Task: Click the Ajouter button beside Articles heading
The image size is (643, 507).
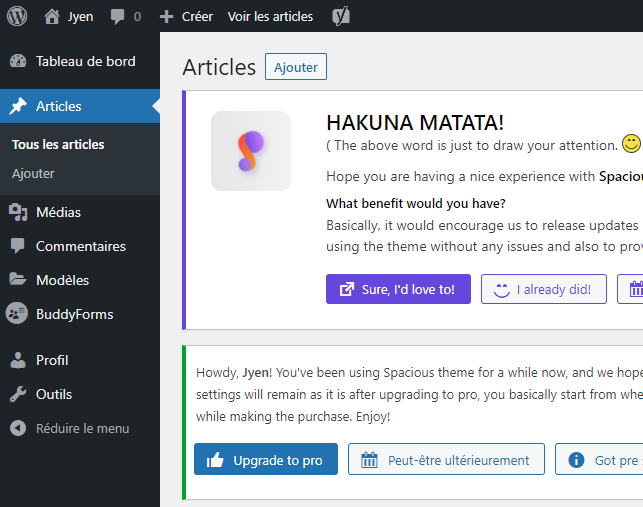Action: coord(296,67)
